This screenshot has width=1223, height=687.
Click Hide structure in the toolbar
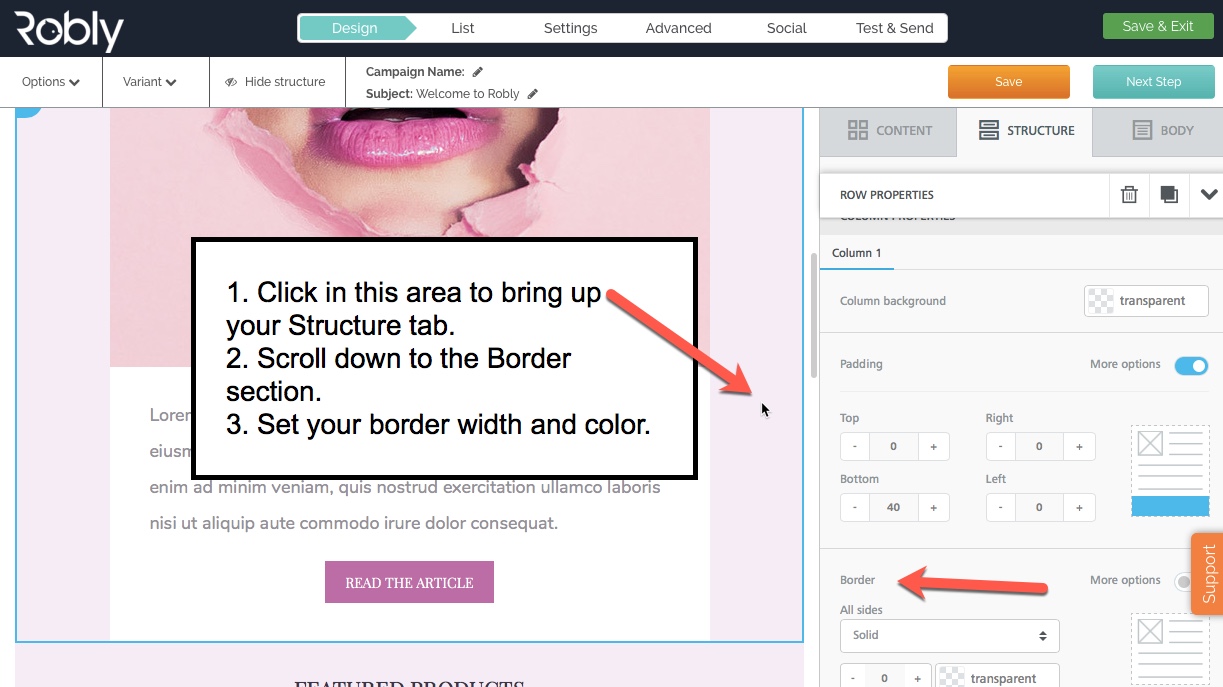pos(277,81)
